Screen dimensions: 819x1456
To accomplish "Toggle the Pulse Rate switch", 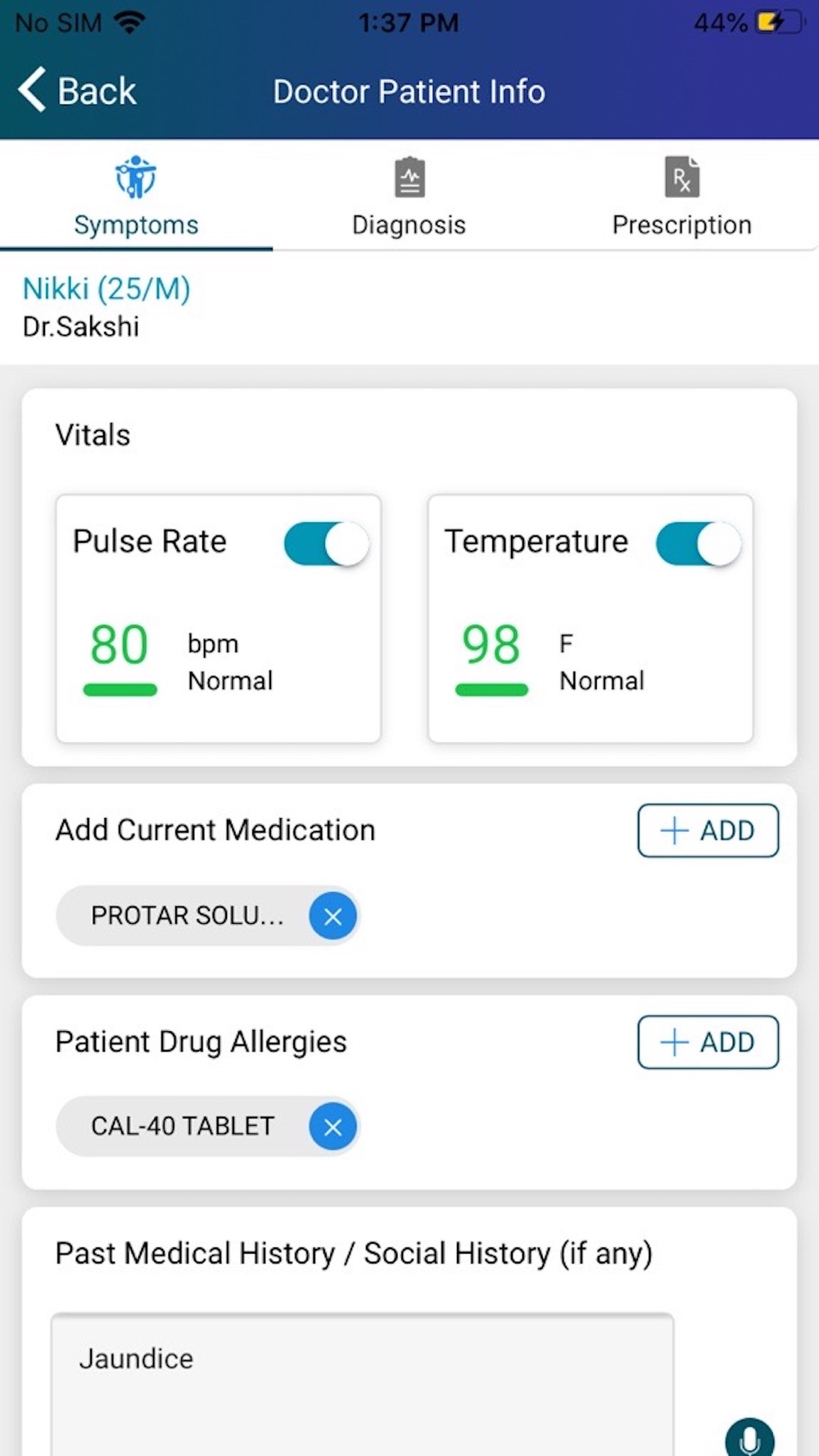I will click(326, 544).
